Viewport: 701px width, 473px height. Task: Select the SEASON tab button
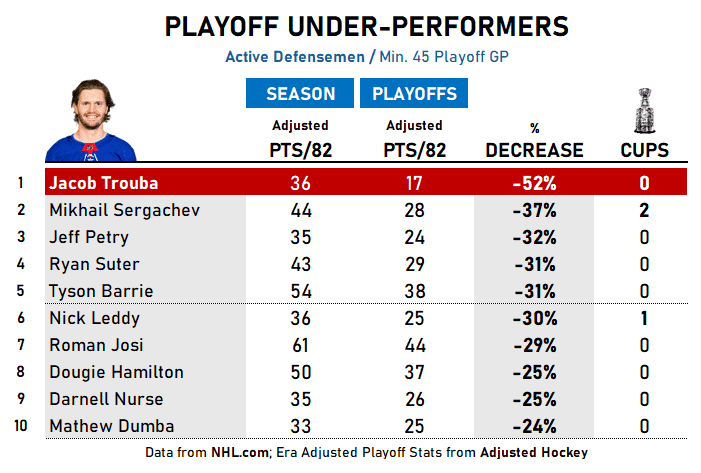[300, 94]
